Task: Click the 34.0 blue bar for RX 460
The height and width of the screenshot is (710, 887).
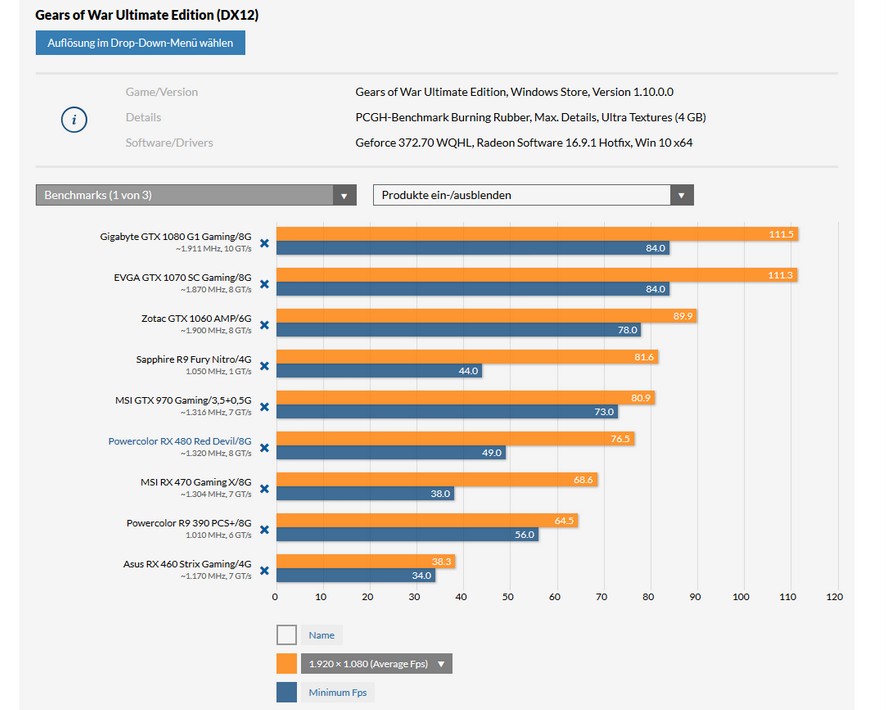Action: 356,575
